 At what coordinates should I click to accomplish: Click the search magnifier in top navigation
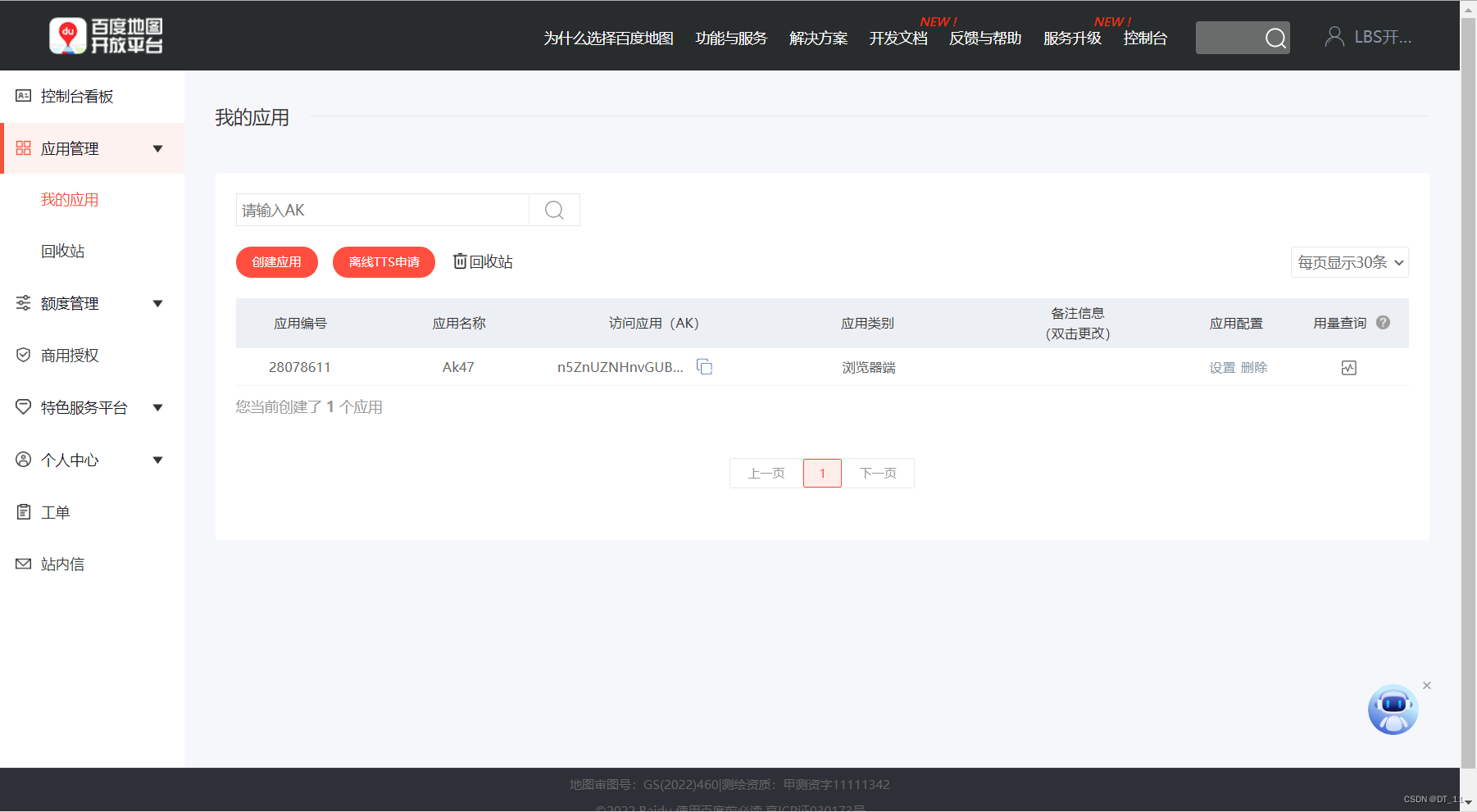pyautogui.click(x=1275, y=38)
